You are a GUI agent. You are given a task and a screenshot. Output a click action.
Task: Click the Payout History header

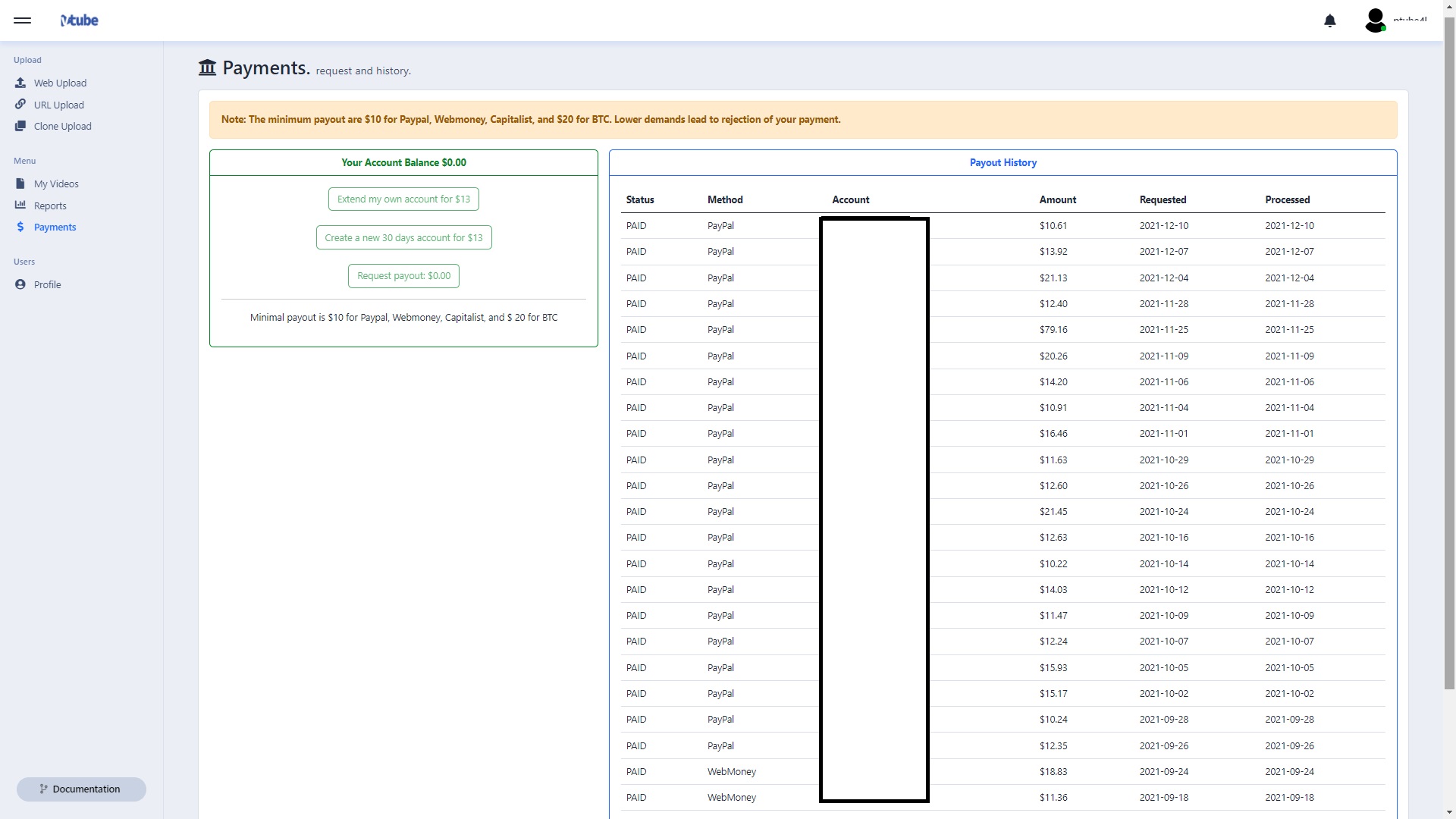tap(1003, 162)
